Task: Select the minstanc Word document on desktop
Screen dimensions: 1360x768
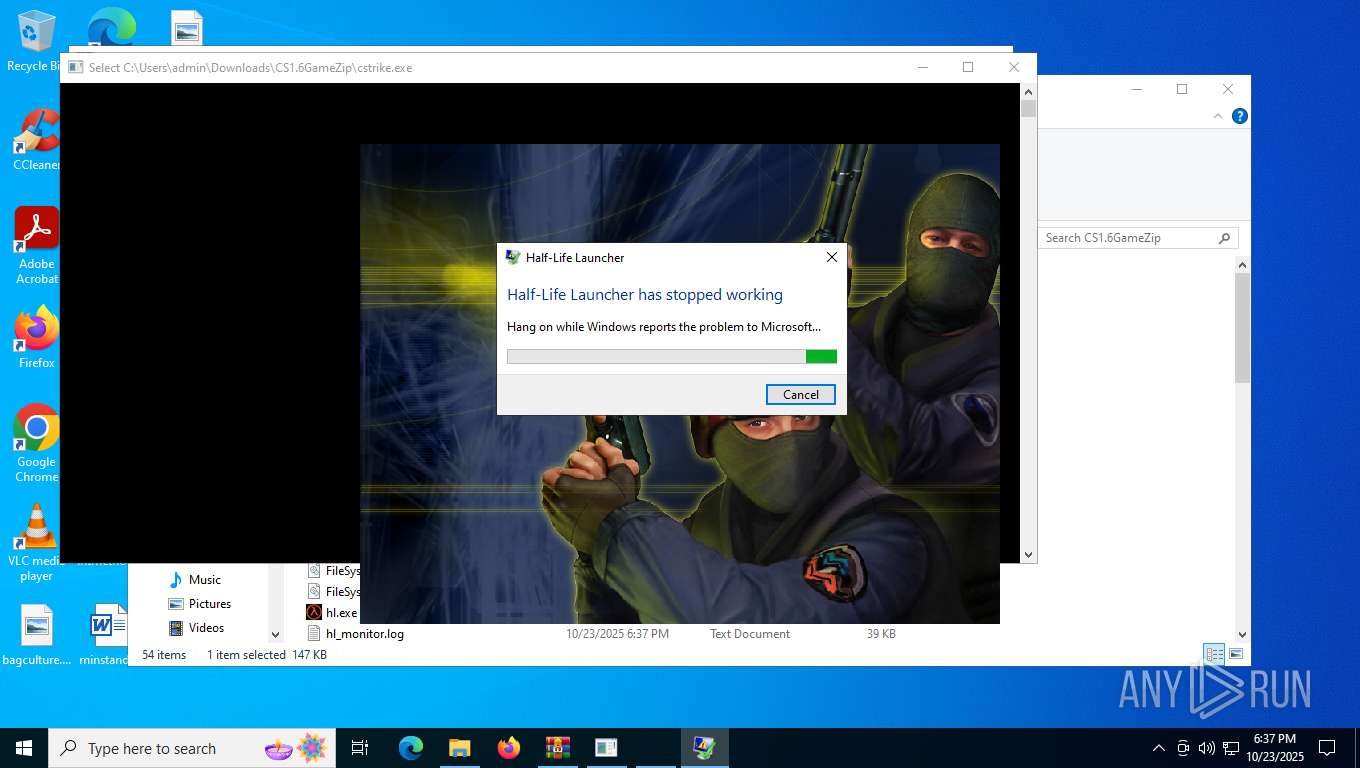Action: 105,636
